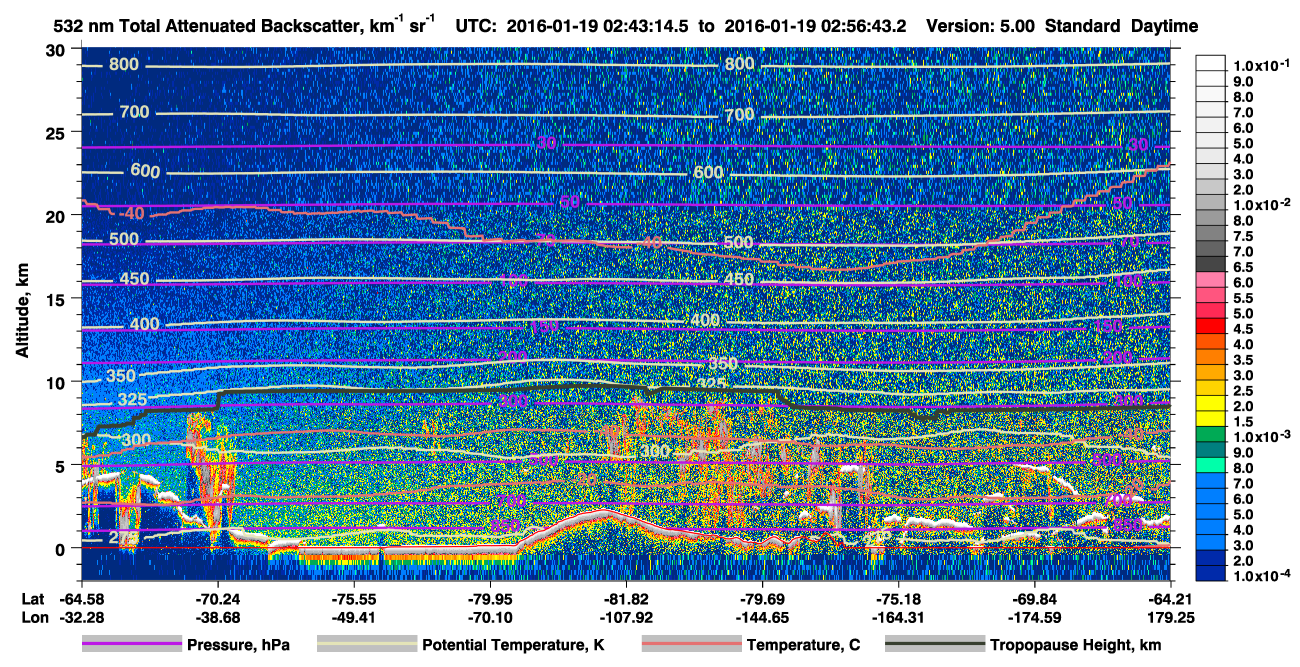The image size is (1300, 667).
Task: Click the '5.5' colorbar label
Action: click(x=1241, y=298)
